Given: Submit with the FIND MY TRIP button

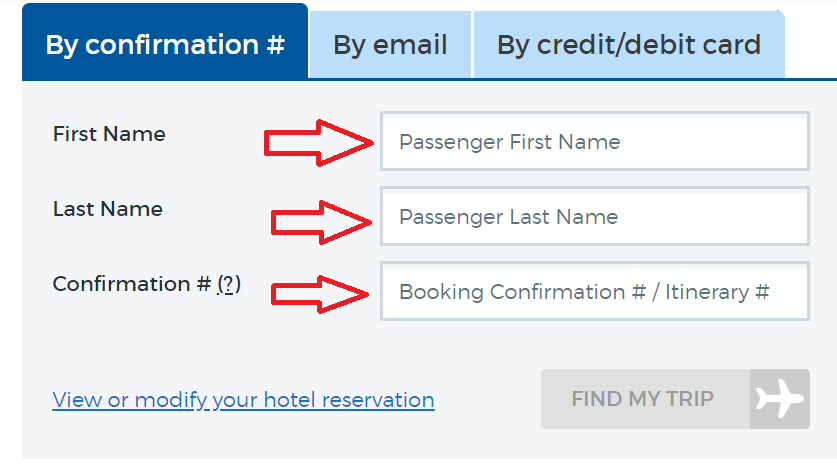Looking at the screenshot, I should 675,399.
